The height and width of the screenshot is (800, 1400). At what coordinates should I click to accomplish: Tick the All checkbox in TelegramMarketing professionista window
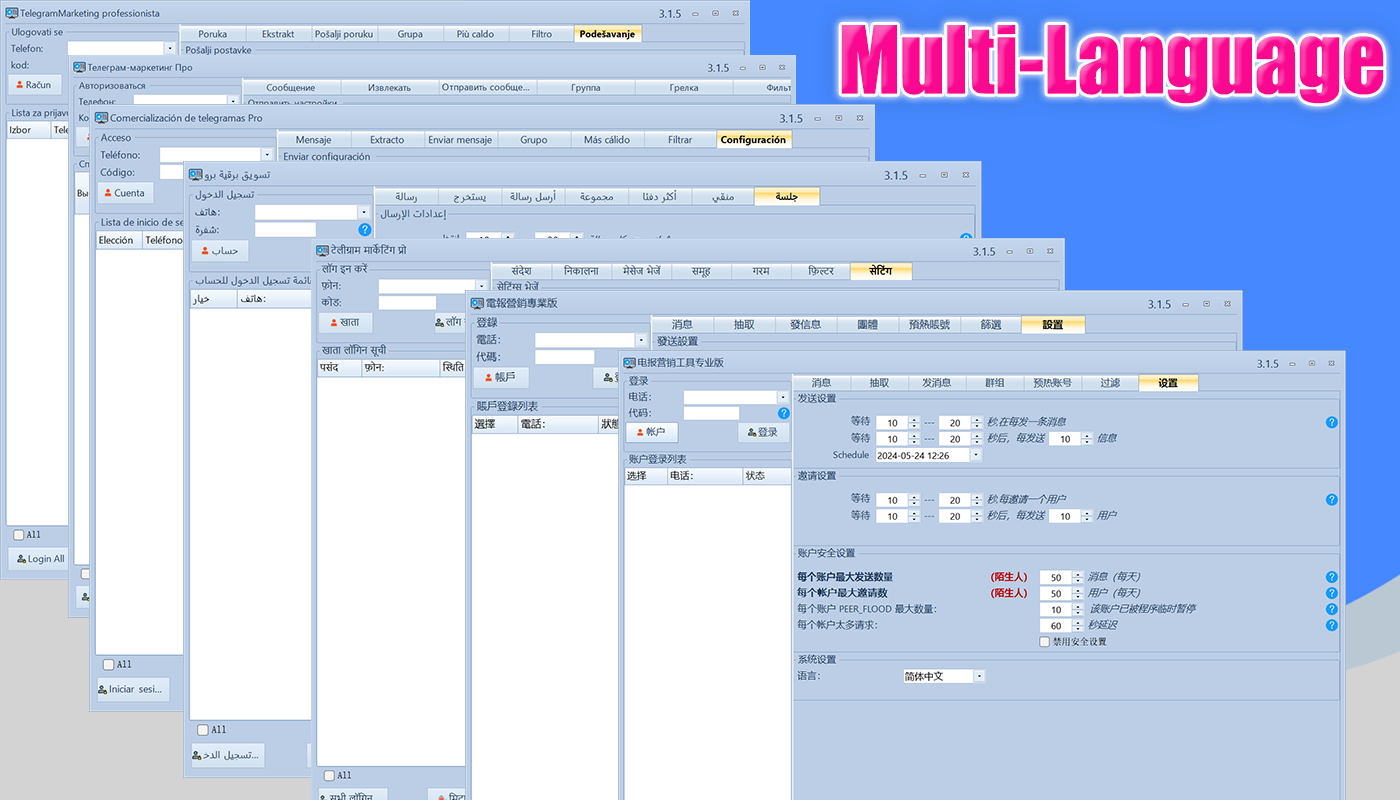tap(19, 535)
